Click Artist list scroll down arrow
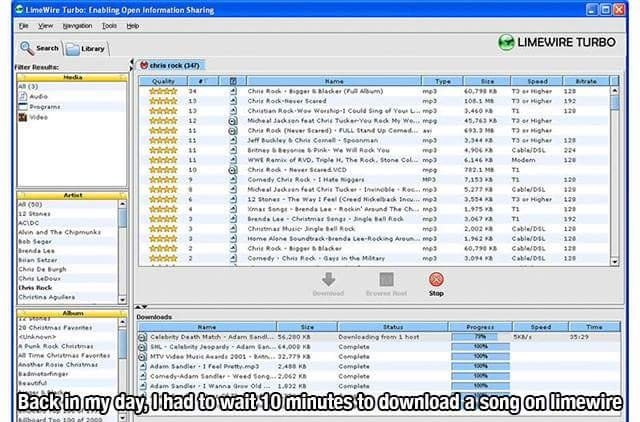This screenshot has width=640, height=422. click(122, 300)
